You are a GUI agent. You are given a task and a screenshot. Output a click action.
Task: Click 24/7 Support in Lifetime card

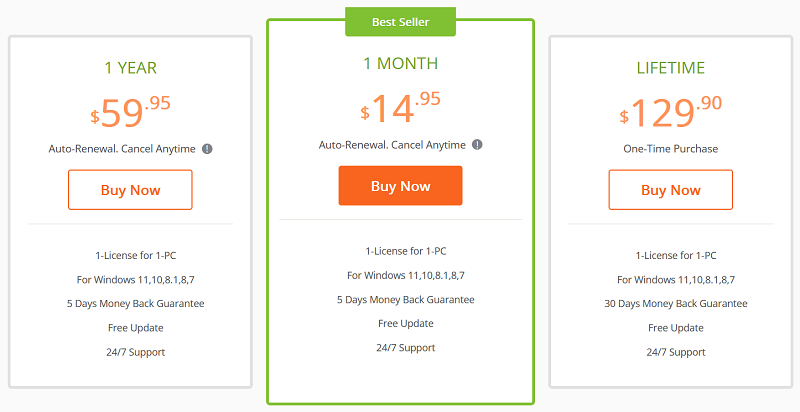pos(676,352)
